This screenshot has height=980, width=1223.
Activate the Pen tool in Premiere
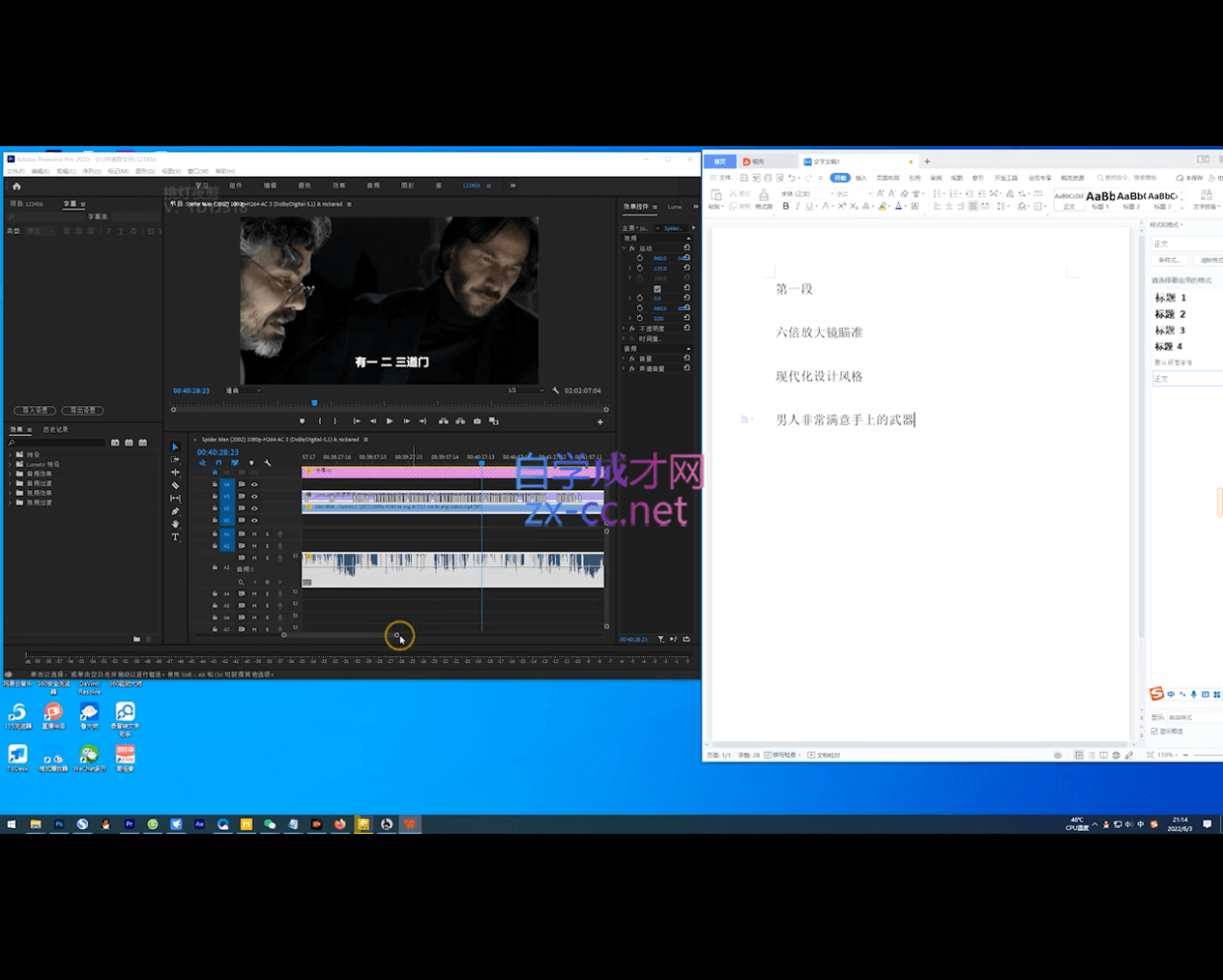coord(176,512)
